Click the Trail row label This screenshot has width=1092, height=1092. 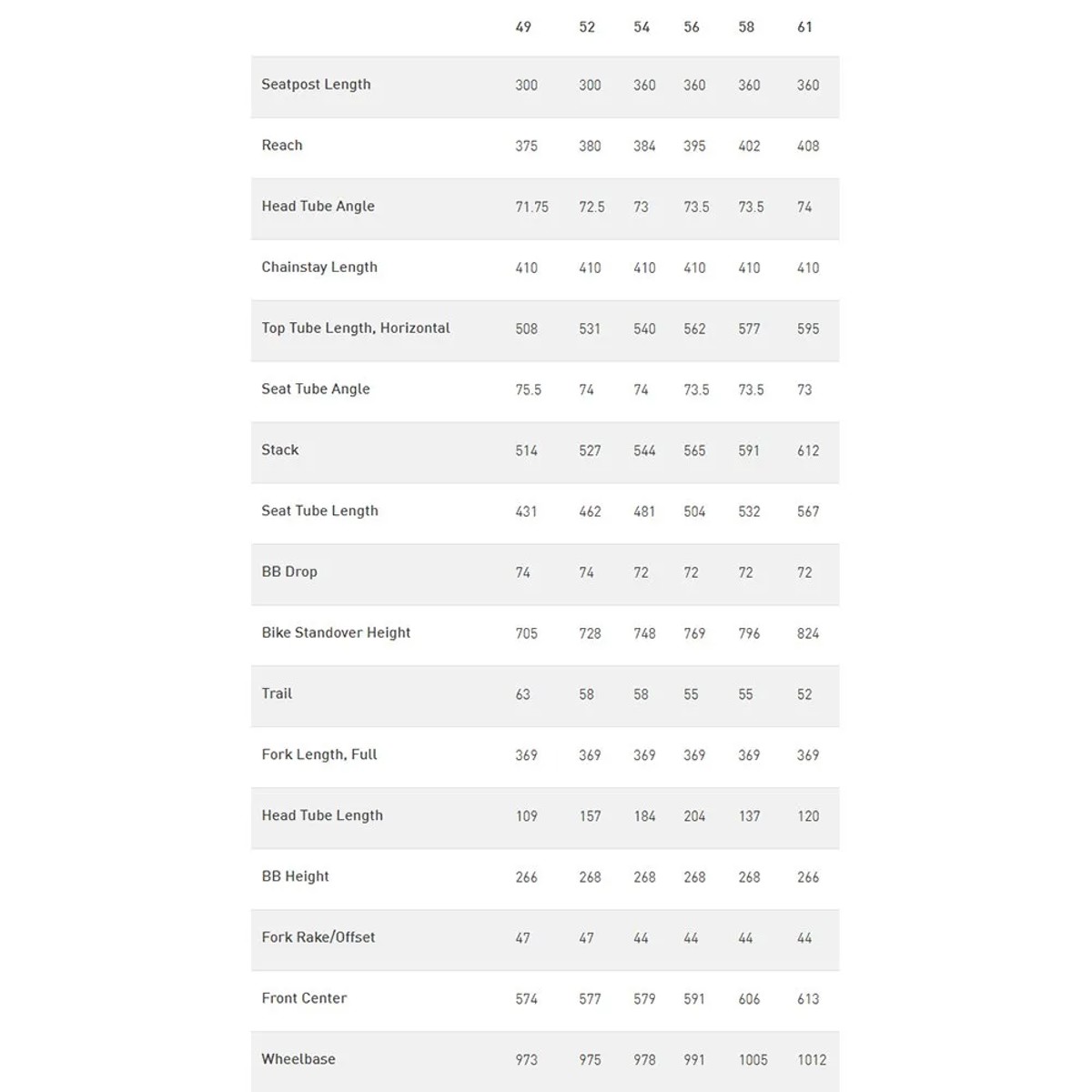pos(277,694)
